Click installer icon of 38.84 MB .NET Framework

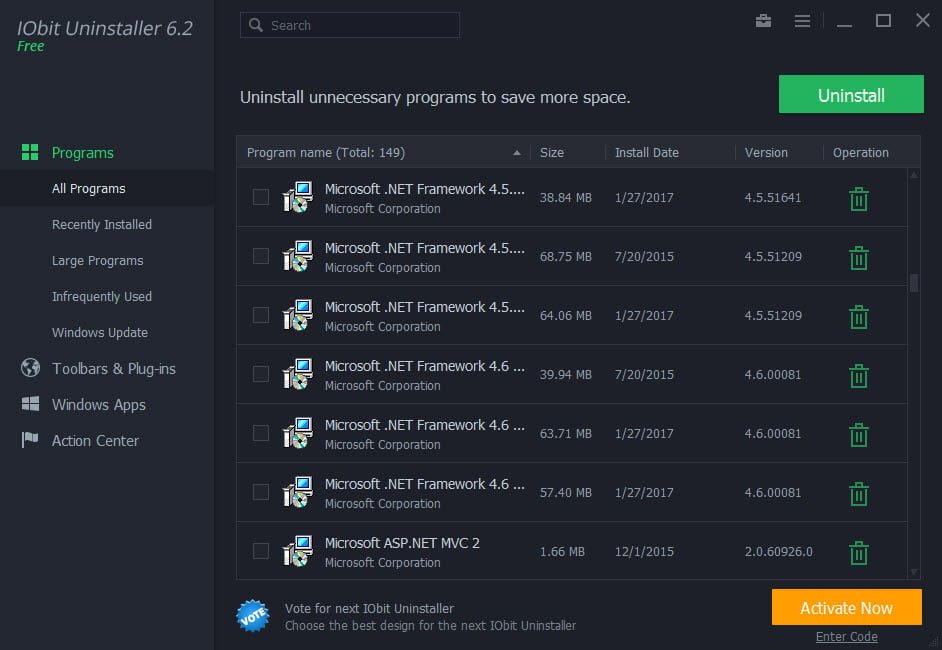point(298,197)
